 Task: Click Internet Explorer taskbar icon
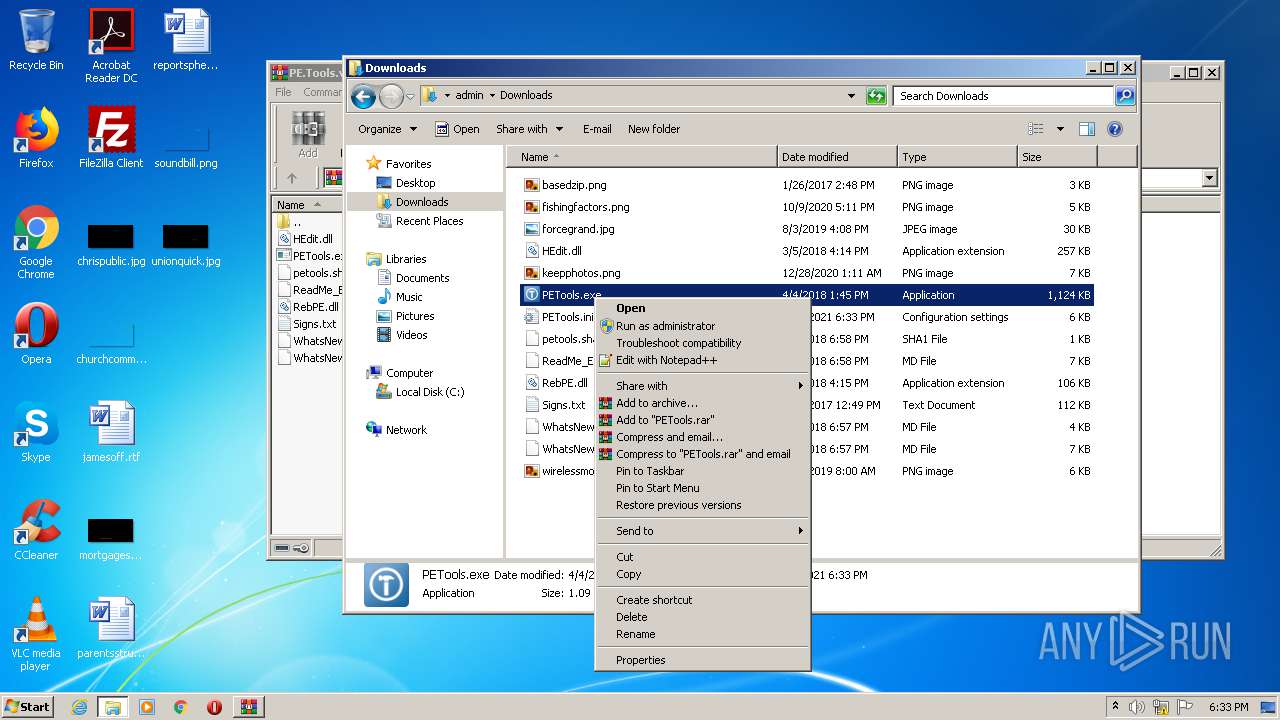(79, 707)
